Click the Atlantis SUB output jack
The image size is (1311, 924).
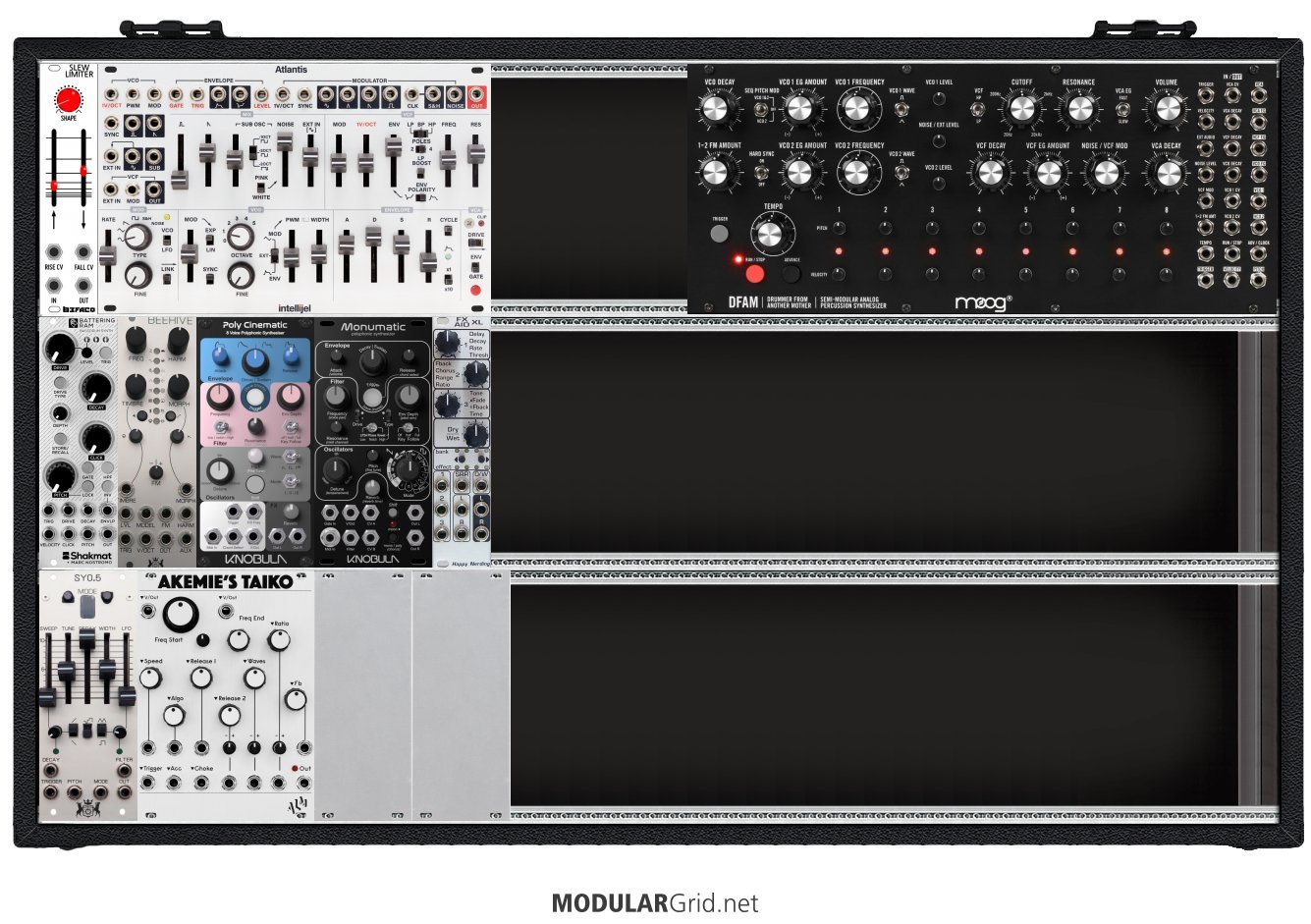[154, 157]
